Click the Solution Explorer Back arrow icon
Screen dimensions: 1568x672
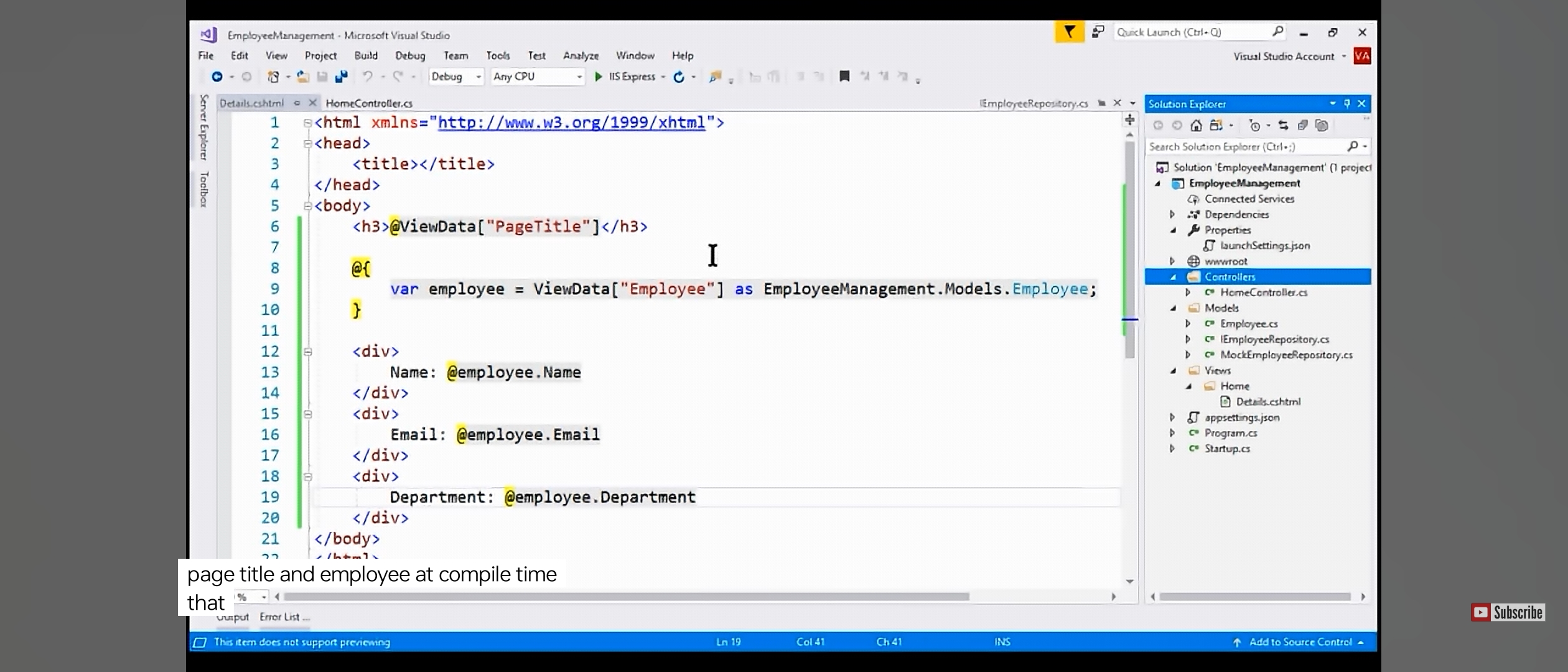[x=1158, y=126]
